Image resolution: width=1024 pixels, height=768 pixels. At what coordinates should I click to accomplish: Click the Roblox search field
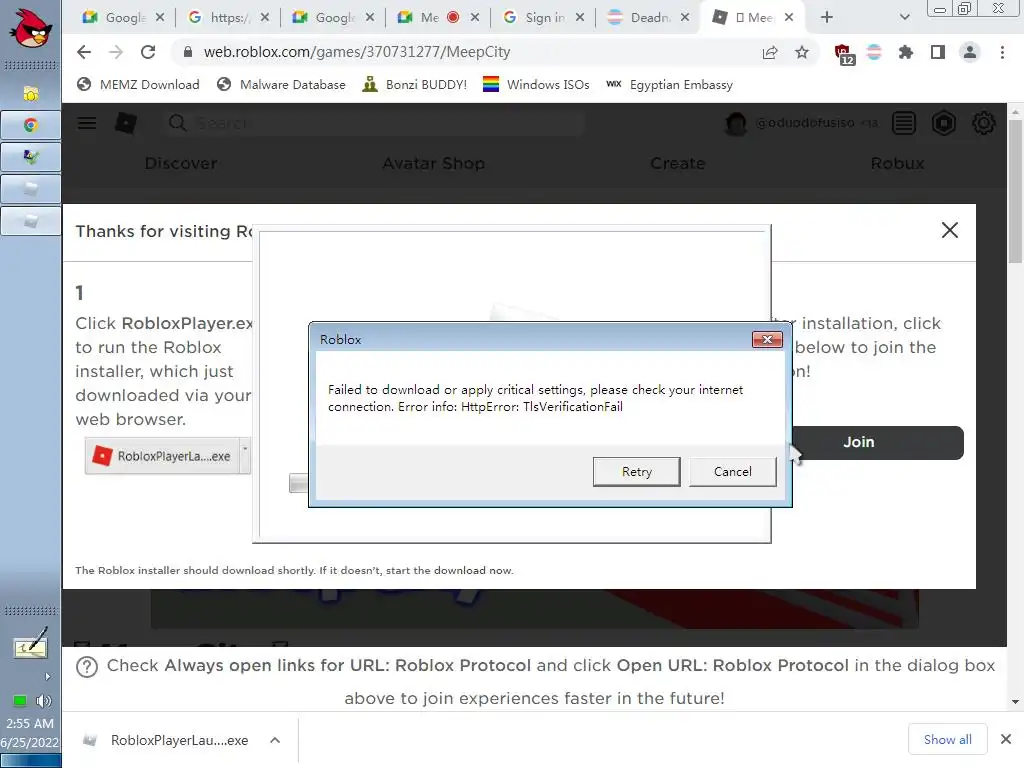click(x=374, y=123)
